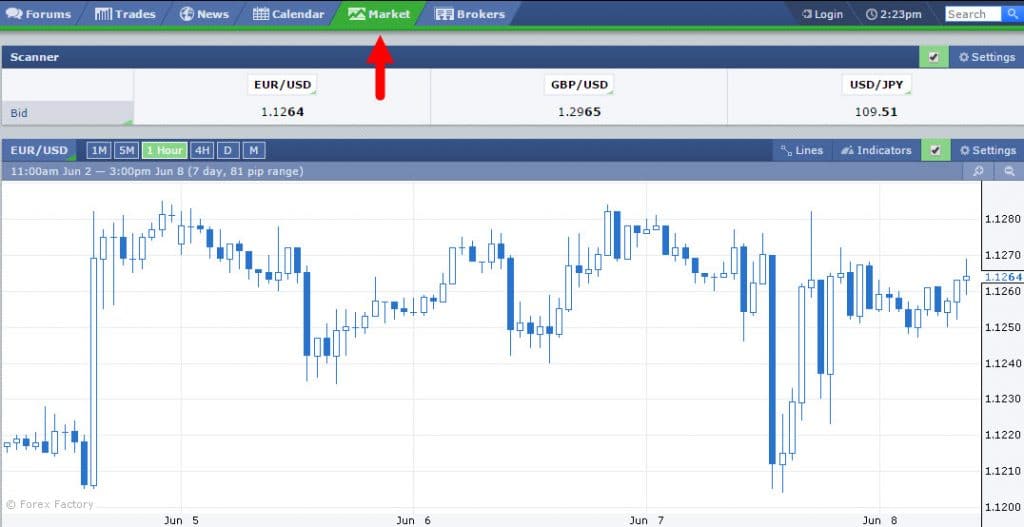Open the chart Lines tool
Viewport: 1024px width, 527px height.
800,150
